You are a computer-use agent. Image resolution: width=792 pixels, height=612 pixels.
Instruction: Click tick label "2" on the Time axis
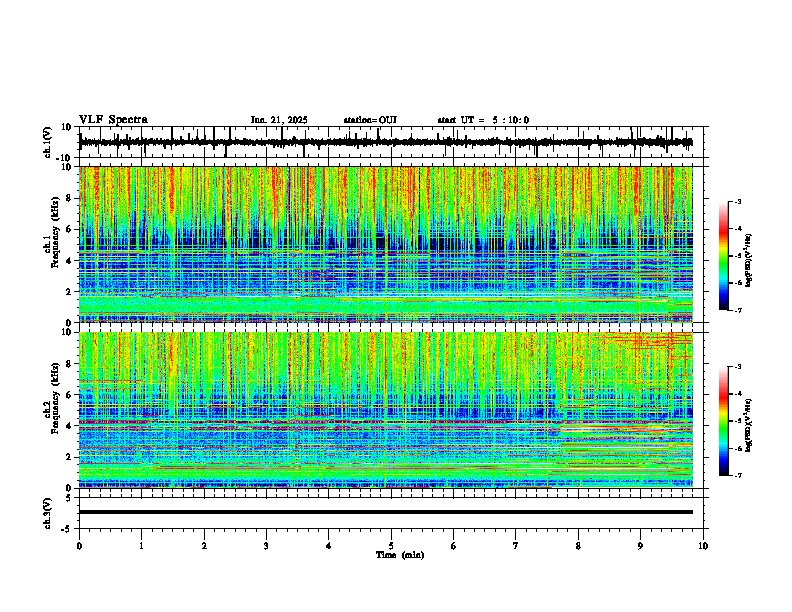pyautogui.click(x=204, y=546)
